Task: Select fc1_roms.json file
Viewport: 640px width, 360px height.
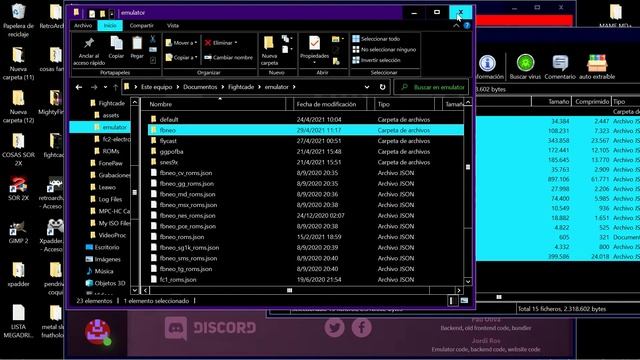Action: [x=178, y=280]
